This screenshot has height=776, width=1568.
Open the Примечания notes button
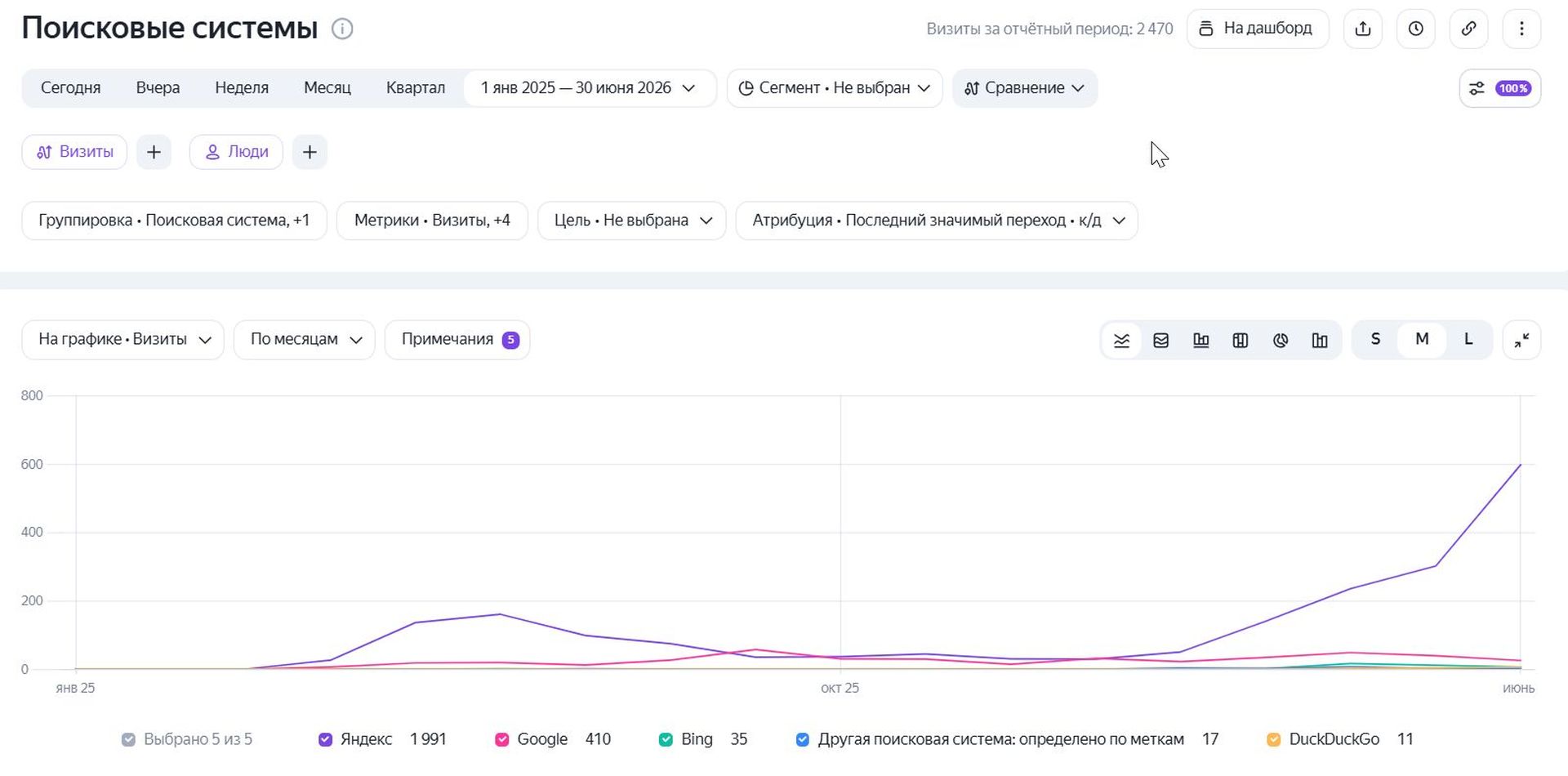[457, 340]
